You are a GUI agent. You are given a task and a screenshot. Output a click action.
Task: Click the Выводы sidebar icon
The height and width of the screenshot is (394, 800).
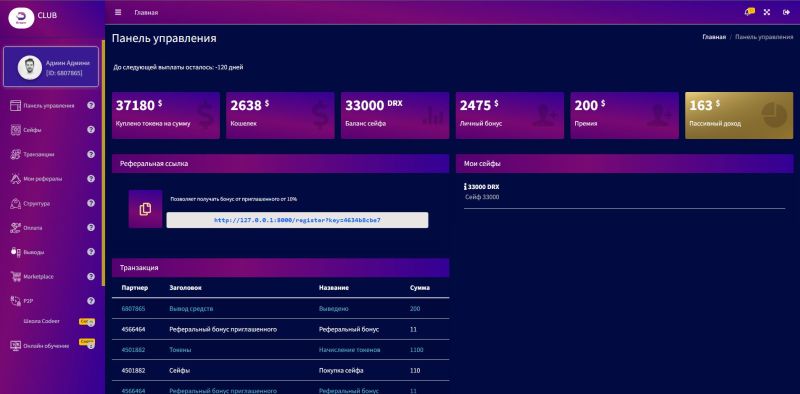click(15, 252)
